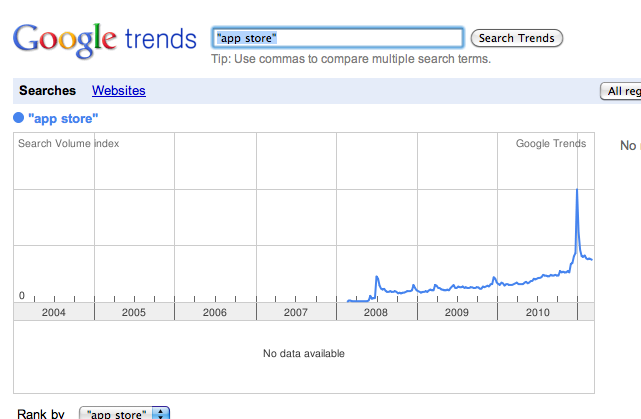
Task: Click the 2010 year label on timeline
Action: coord(538,312)
